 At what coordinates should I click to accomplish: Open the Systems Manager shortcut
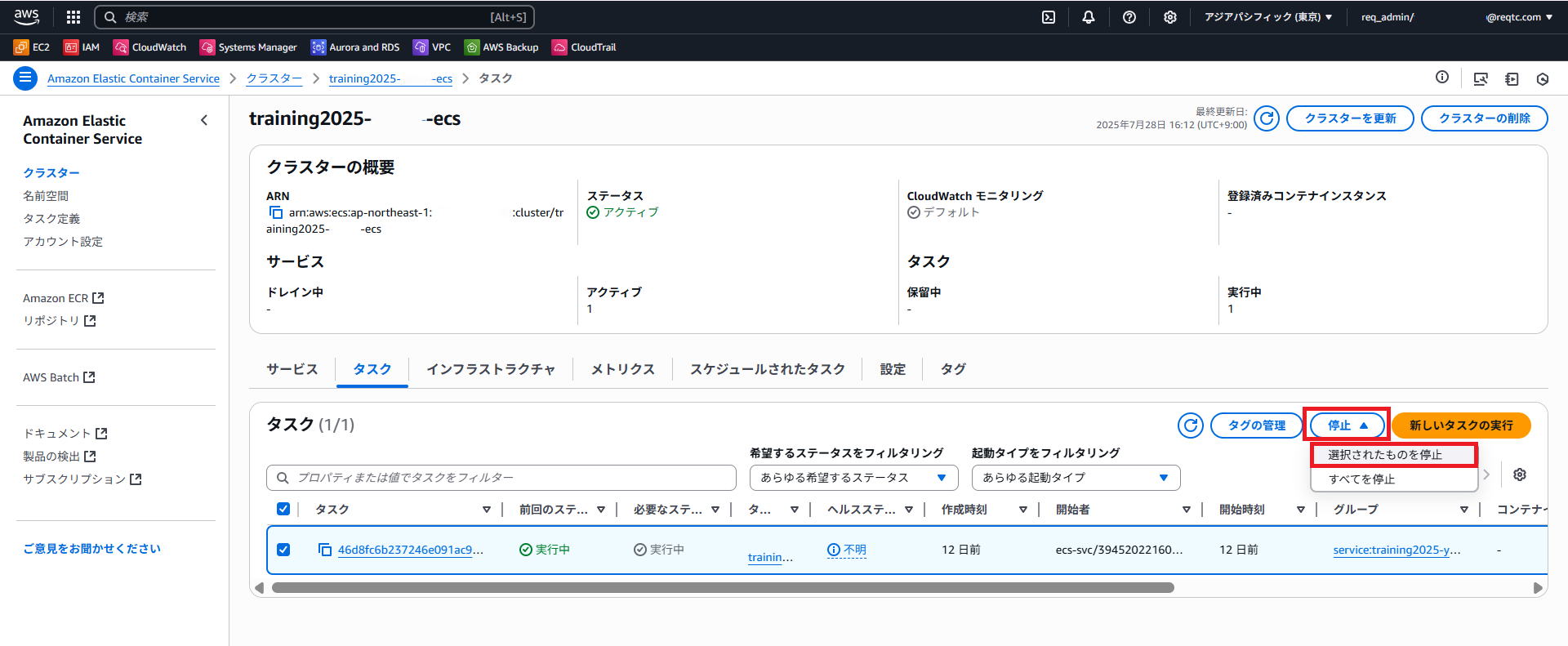coord(248,47)
